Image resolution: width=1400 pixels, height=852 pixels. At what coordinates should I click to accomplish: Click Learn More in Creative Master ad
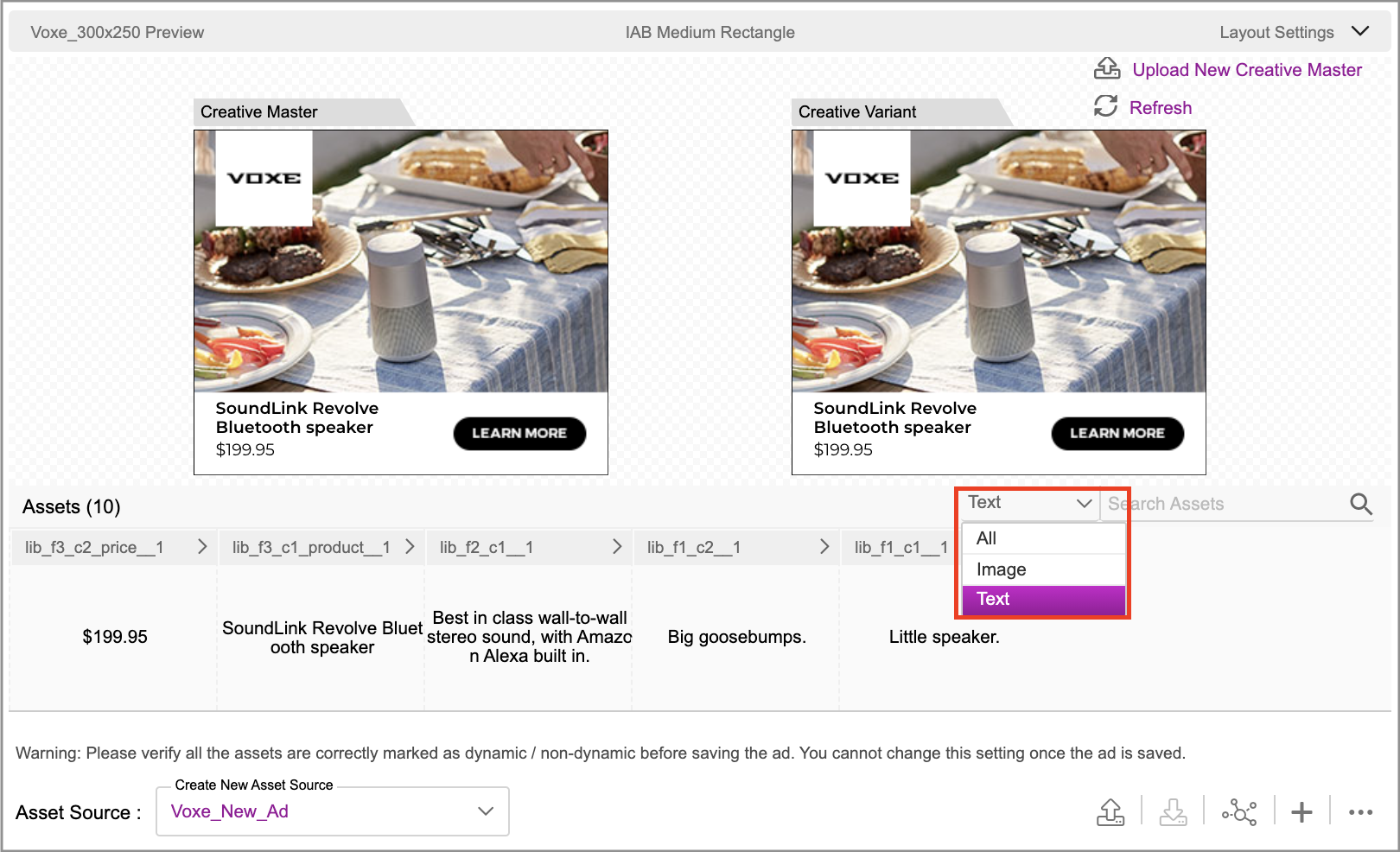[519, 433]
